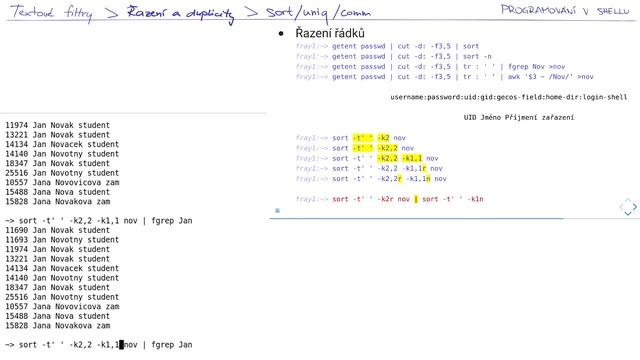Select handwritten heading 'sort/uniq/comm'

319,13
